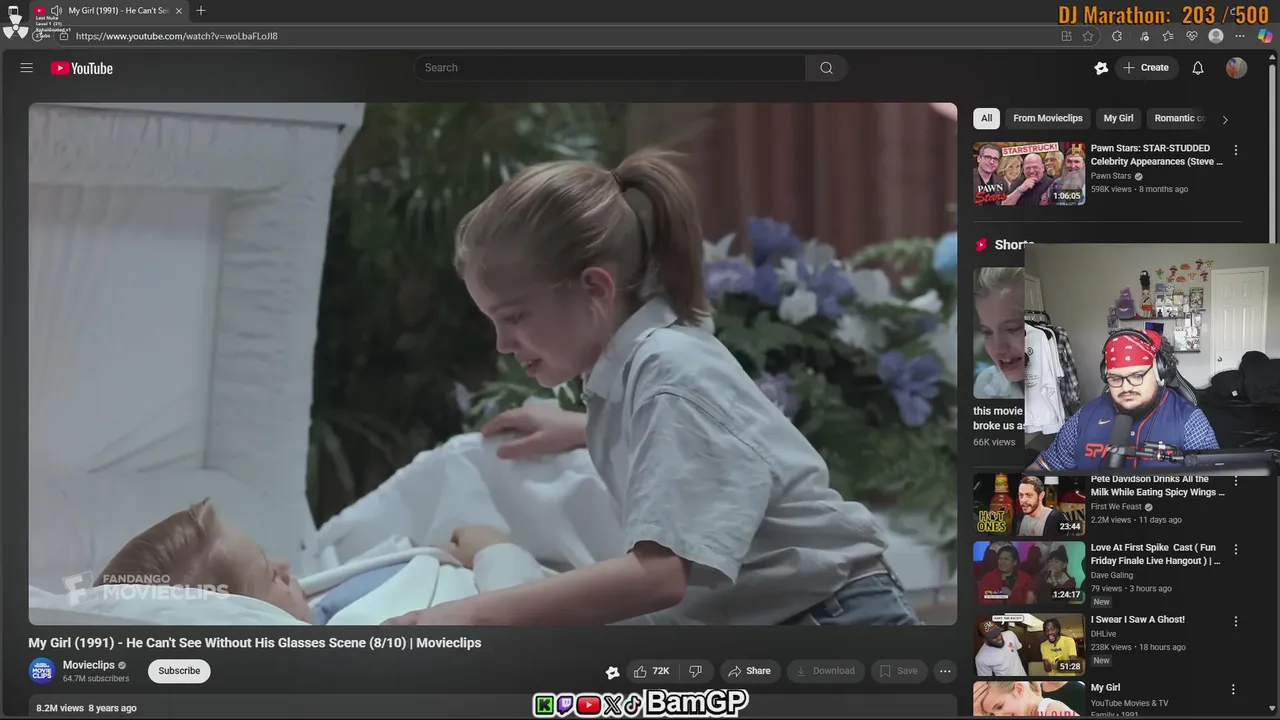Run the search with the magnifier button
The width and height of the screenshot is (1280, 720).
coord(826,68)
